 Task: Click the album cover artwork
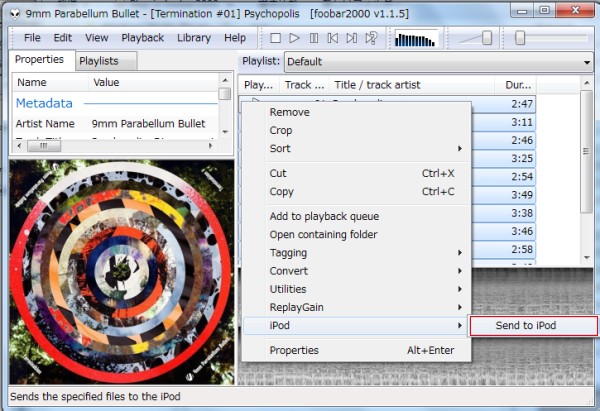(121, 269)
